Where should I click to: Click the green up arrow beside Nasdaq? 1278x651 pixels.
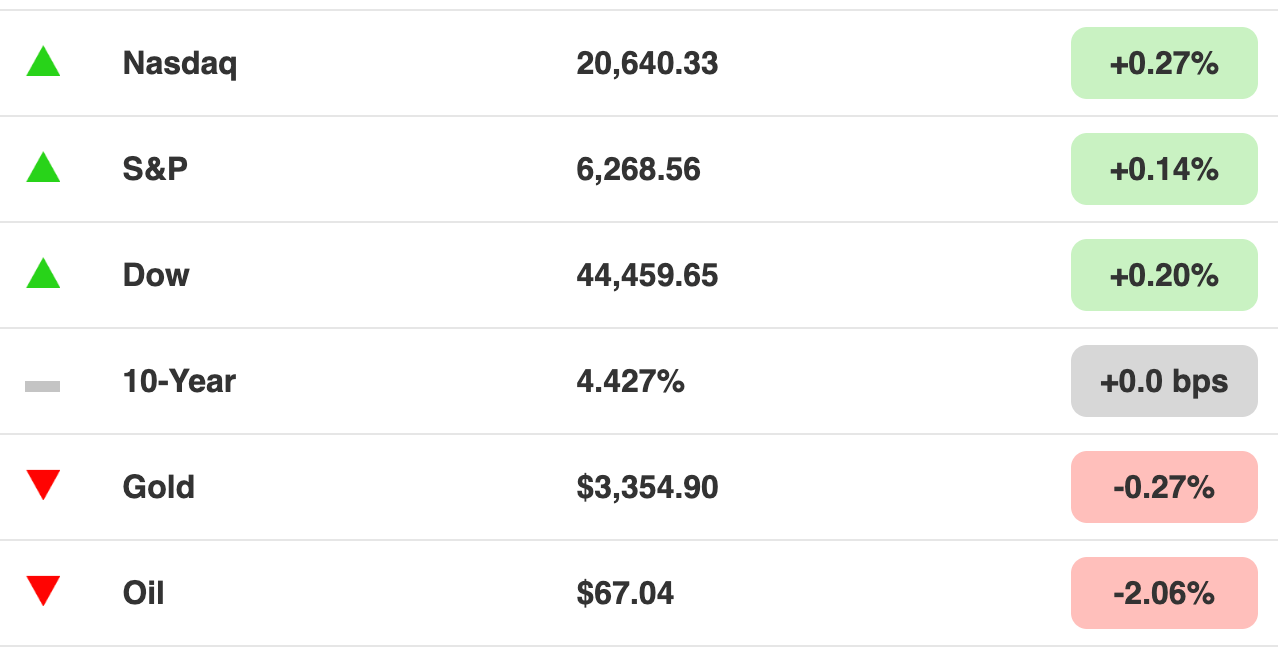pos(43,62)
